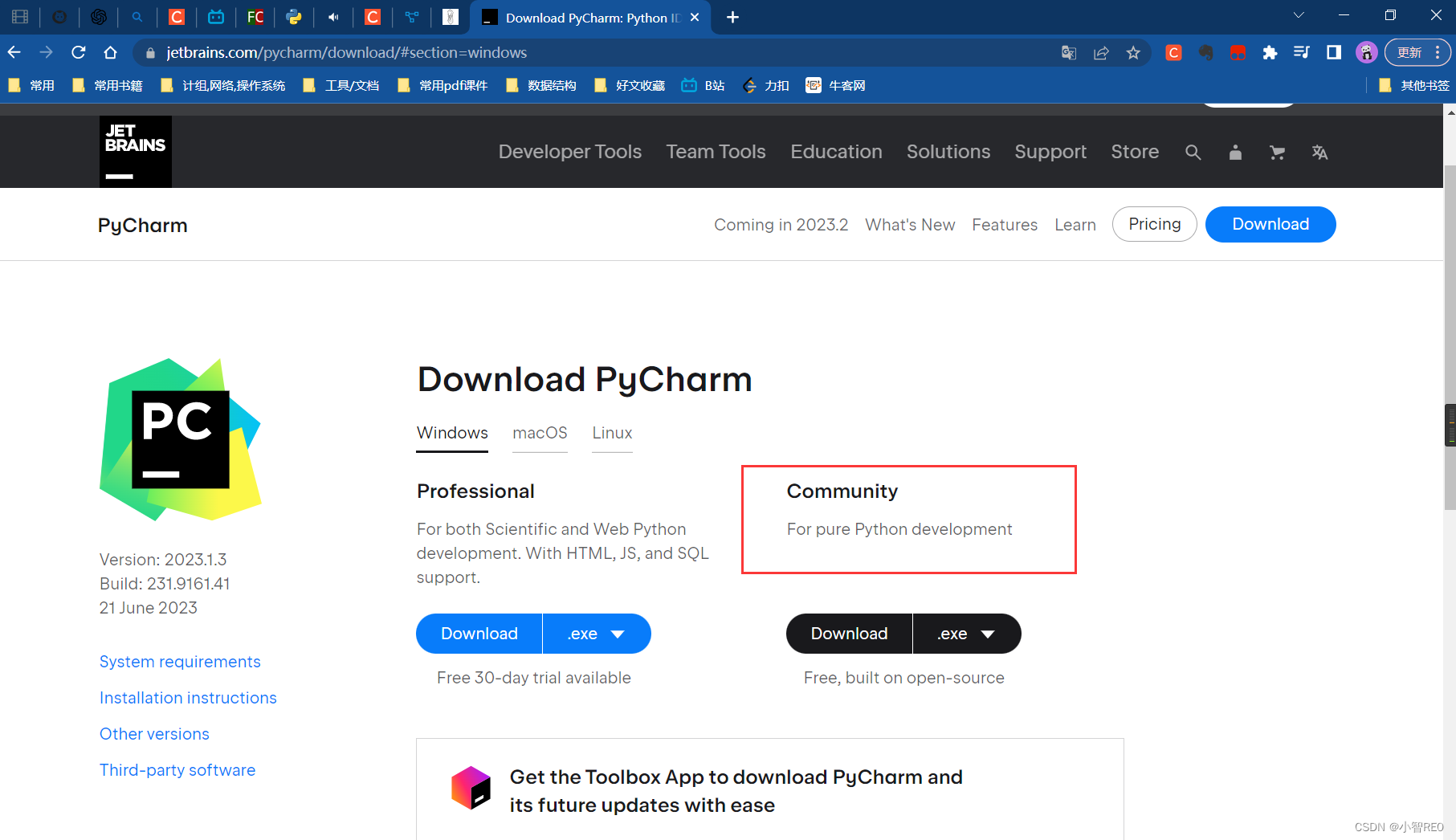Go back with the browser back arrow
Viewport: 1456px width, 840px height.
(14, 52)
